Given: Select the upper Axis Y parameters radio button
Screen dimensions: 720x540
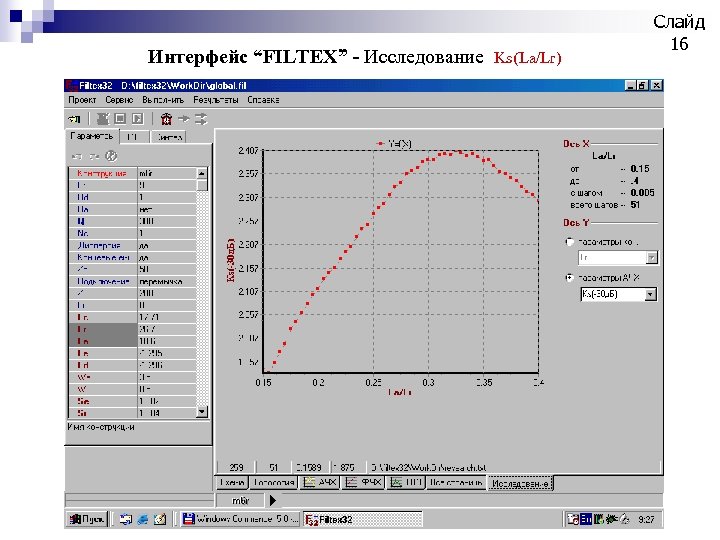Looking at the screenshot, I should coord(570,242).
